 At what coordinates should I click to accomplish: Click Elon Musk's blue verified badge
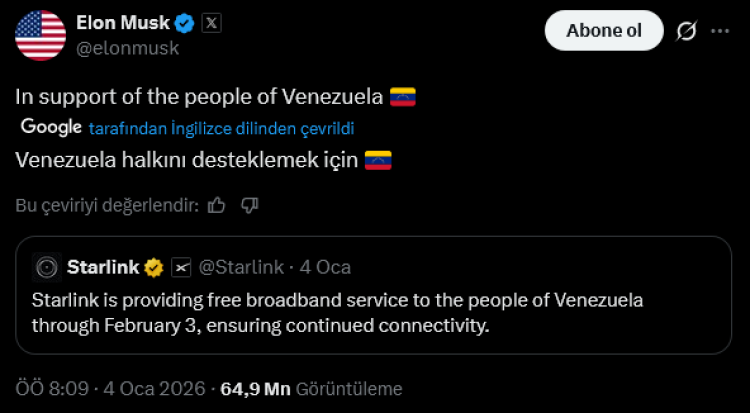click(x=185, y=22)
